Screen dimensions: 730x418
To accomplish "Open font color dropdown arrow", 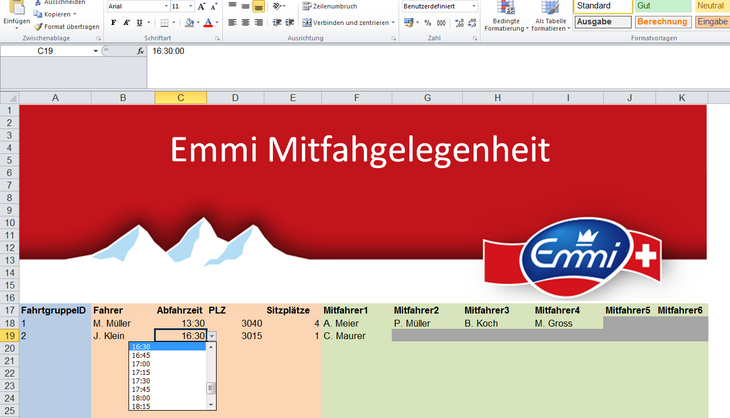I will click(217, 22).
